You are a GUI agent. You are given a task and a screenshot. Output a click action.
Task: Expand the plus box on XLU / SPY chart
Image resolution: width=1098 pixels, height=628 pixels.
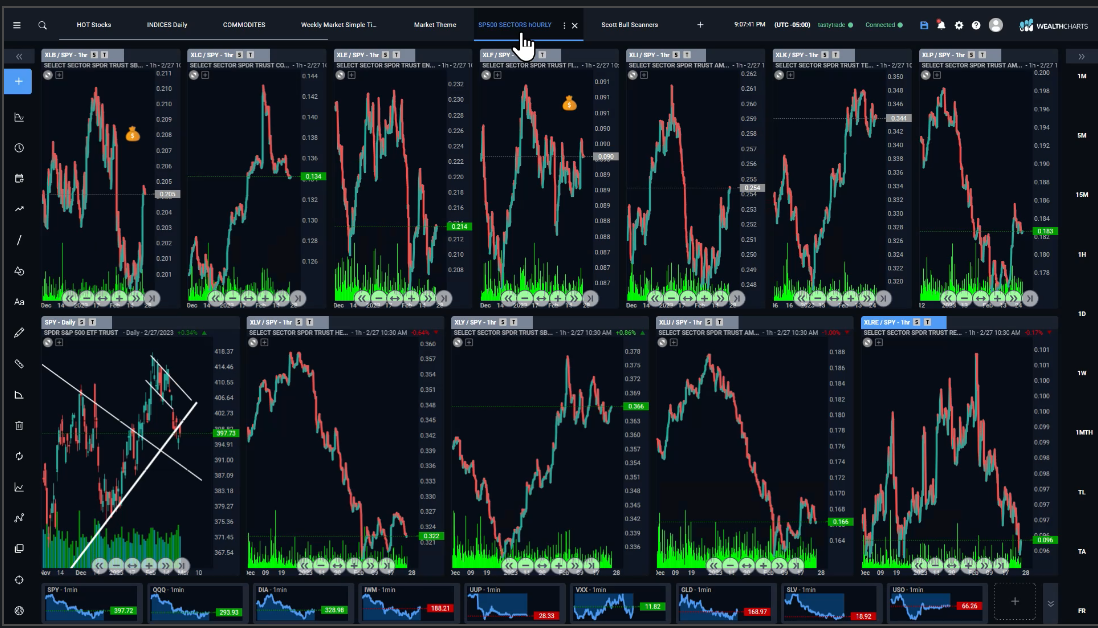[674, 342]
